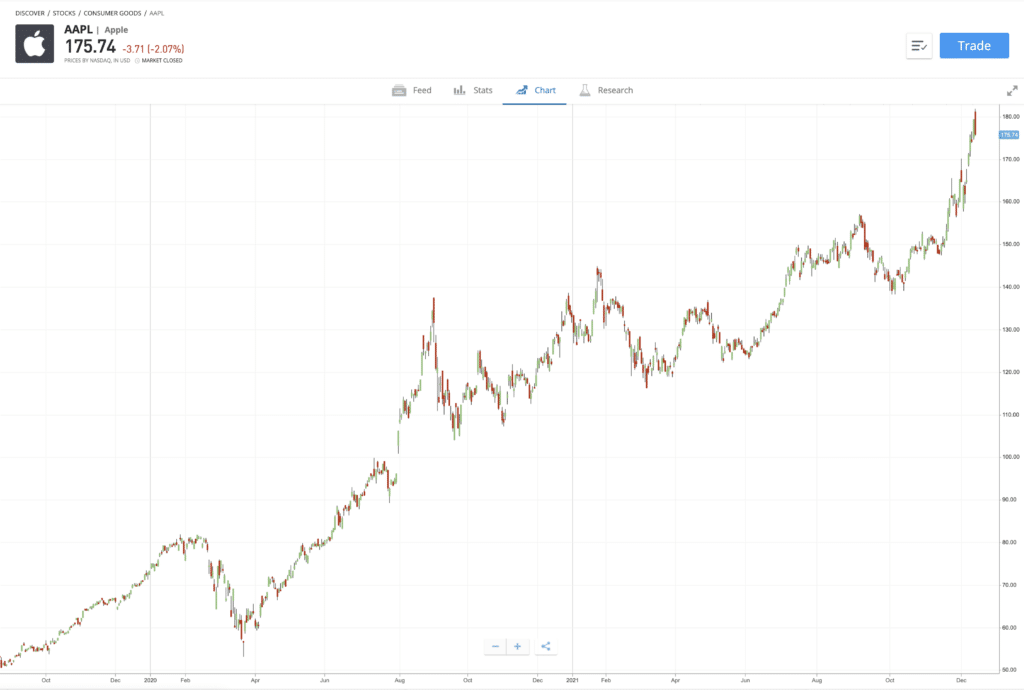Click the MARKET CLOSED status text

point(162,61)
